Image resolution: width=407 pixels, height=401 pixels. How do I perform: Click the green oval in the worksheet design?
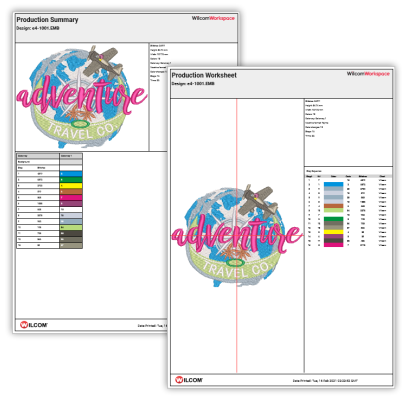(x=235, y=262)
